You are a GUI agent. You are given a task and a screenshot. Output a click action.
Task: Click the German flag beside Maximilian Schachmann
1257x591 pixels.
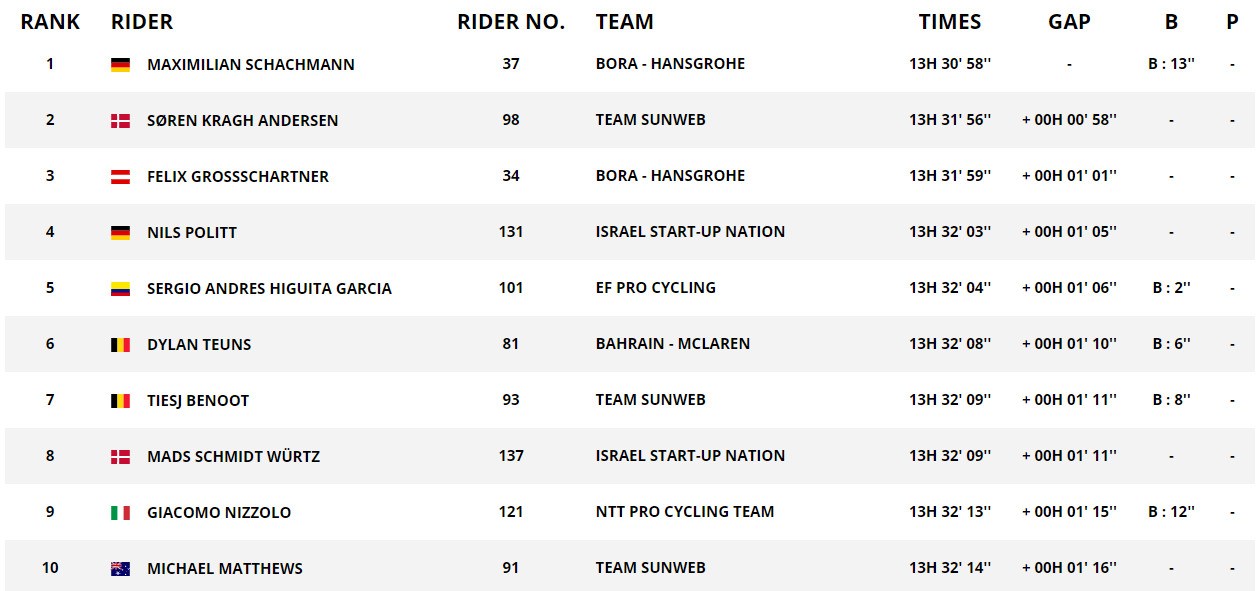(120, 65)
